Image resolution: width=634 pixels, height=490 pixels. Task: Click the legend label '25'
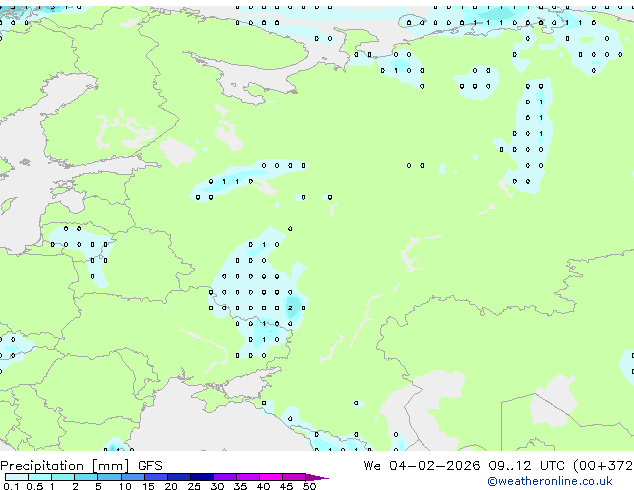(x=194, y=486)
